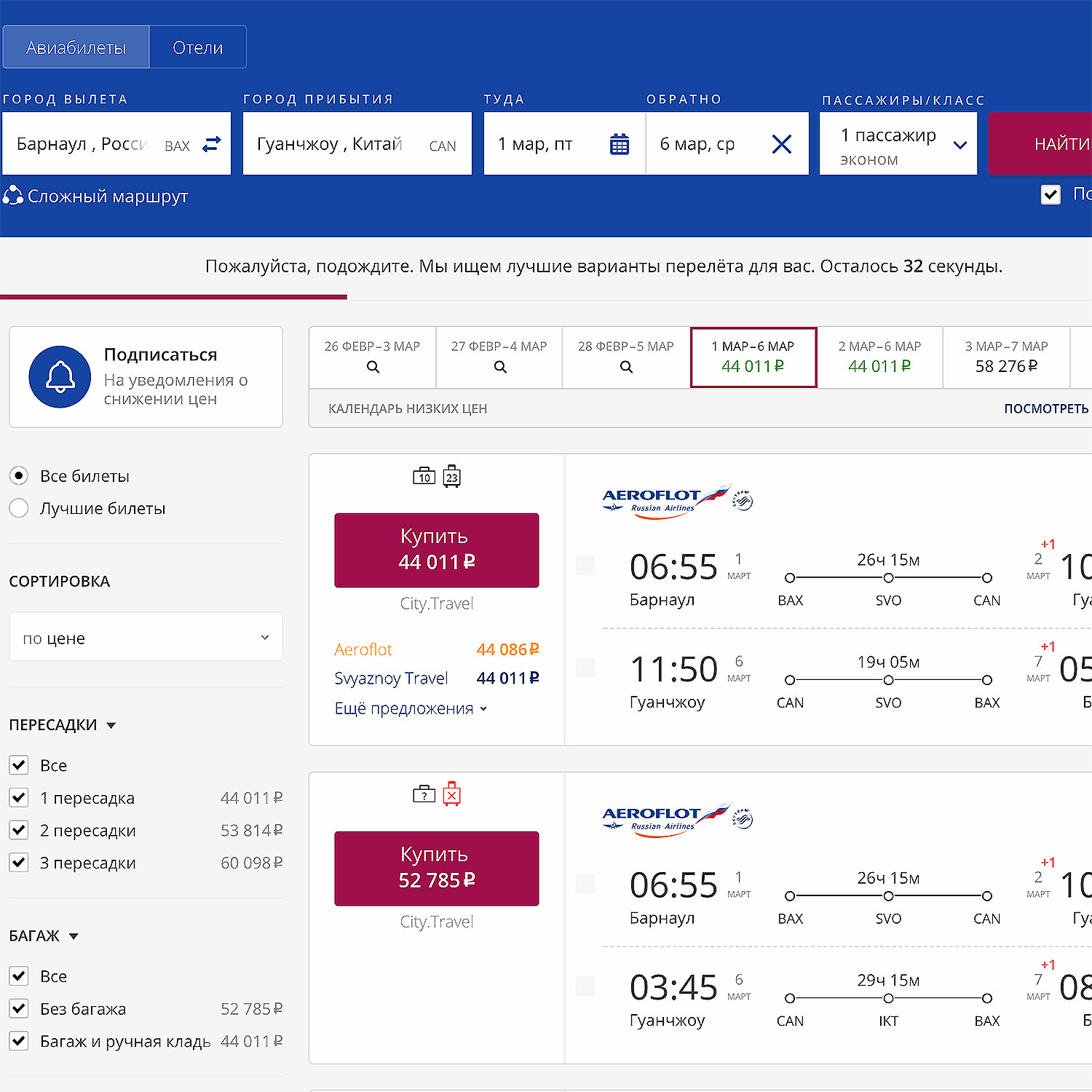Select the 11:50 return flight checkbox

pos(585,668)
